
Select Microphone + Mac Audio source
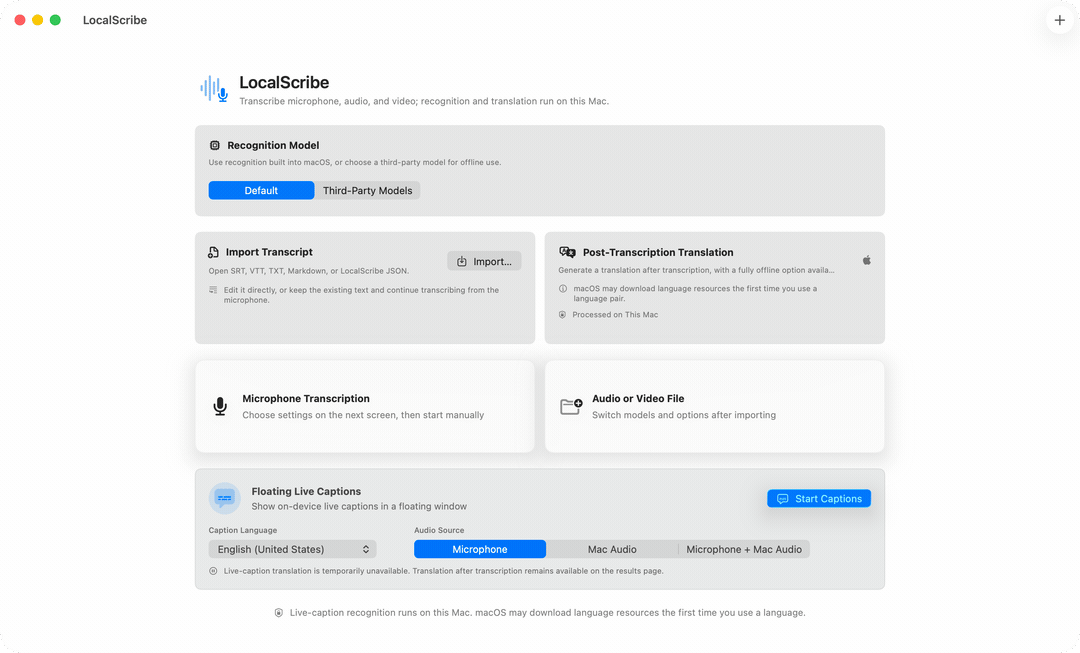click(x=744, y=549)
